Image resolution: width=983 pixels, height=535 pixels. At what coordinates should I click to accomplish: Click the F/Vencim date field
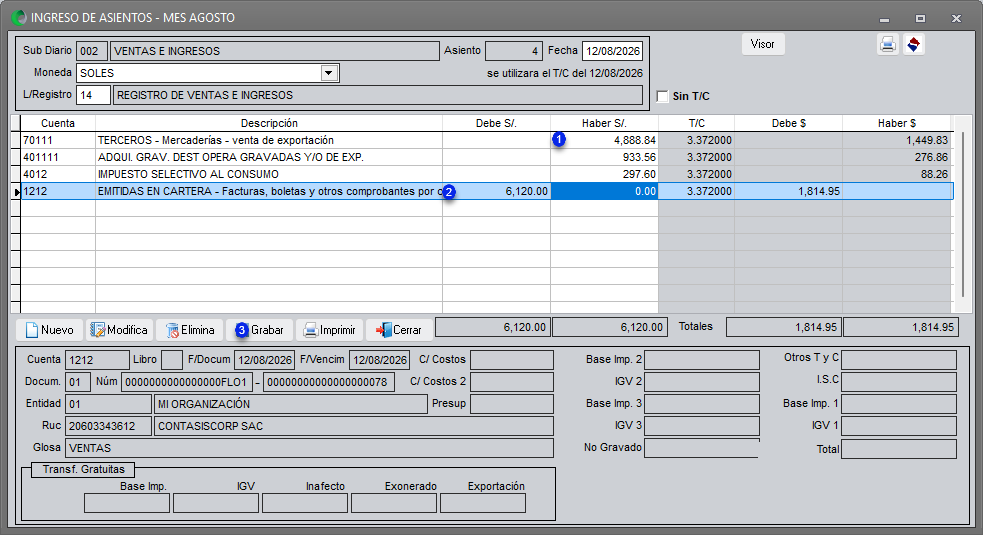(379, 360)
